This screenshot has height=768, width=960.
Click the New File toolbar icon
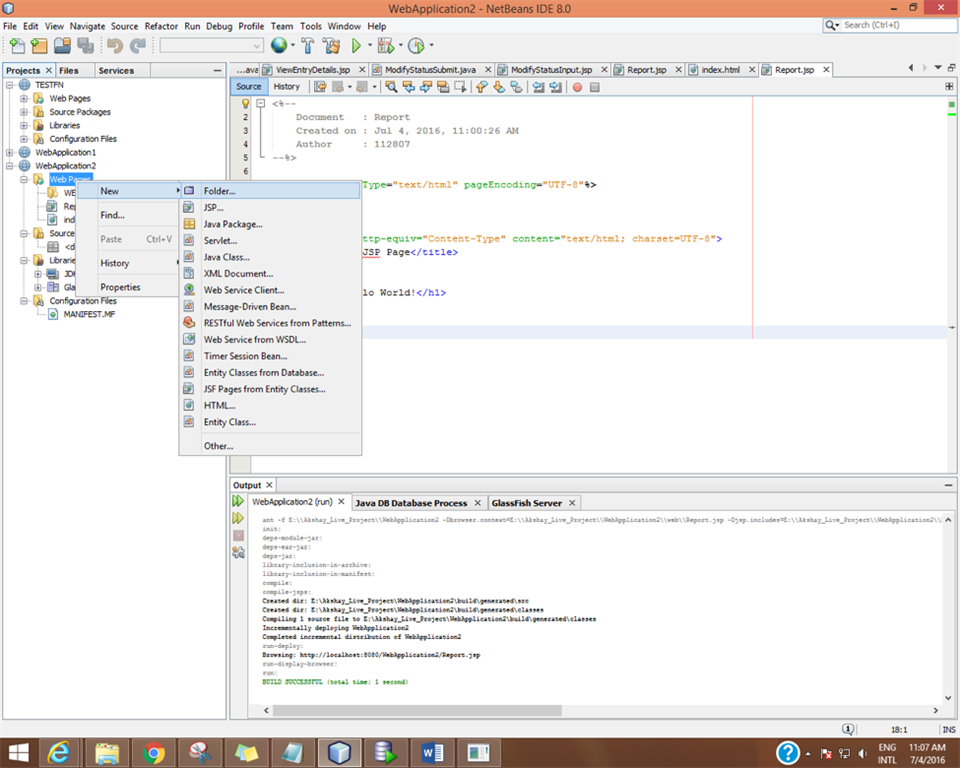tap(17, 46)
